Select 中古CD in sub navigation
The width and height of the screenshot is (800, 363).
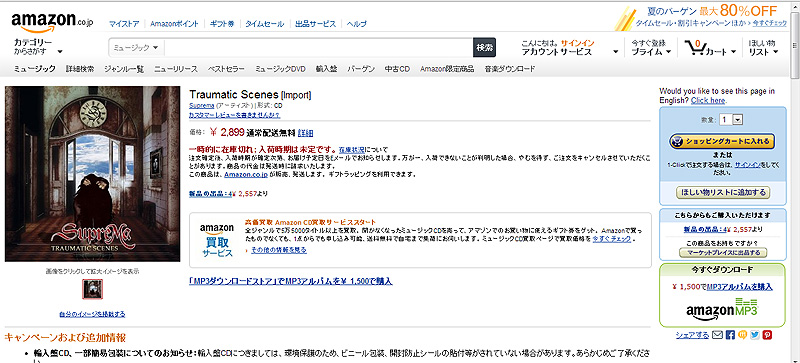[397, 68]
